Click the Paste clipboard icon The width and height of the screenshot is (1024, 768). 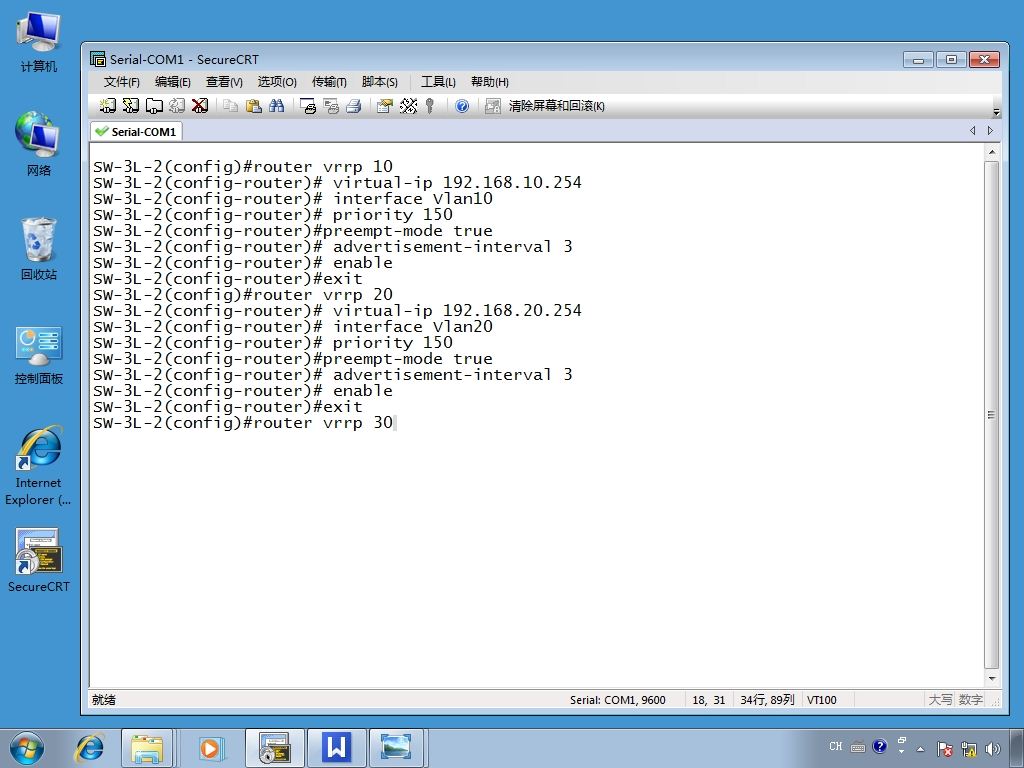pos(253,106)
